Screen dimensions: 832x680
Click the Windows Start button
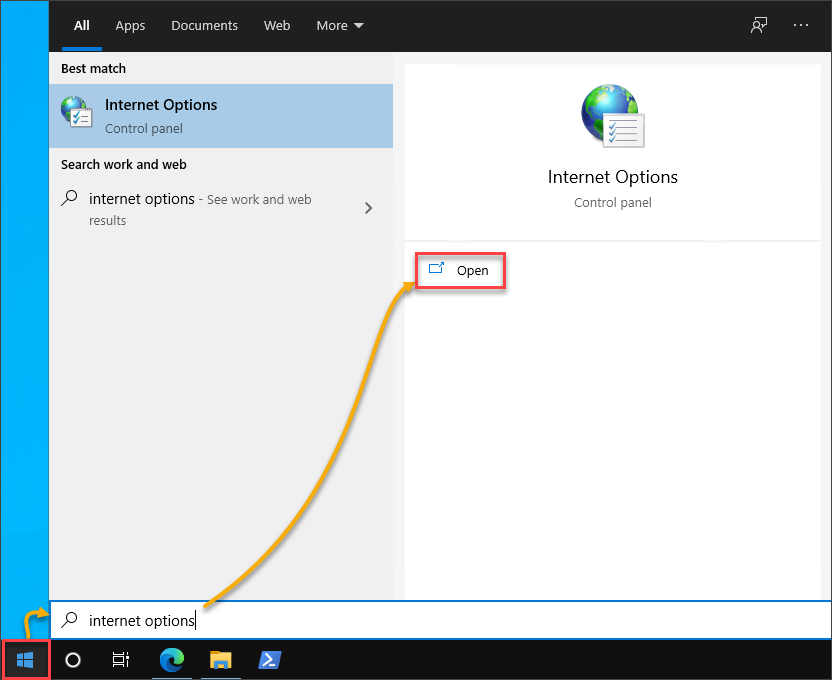pyautogui.click(x=25, y=660)
